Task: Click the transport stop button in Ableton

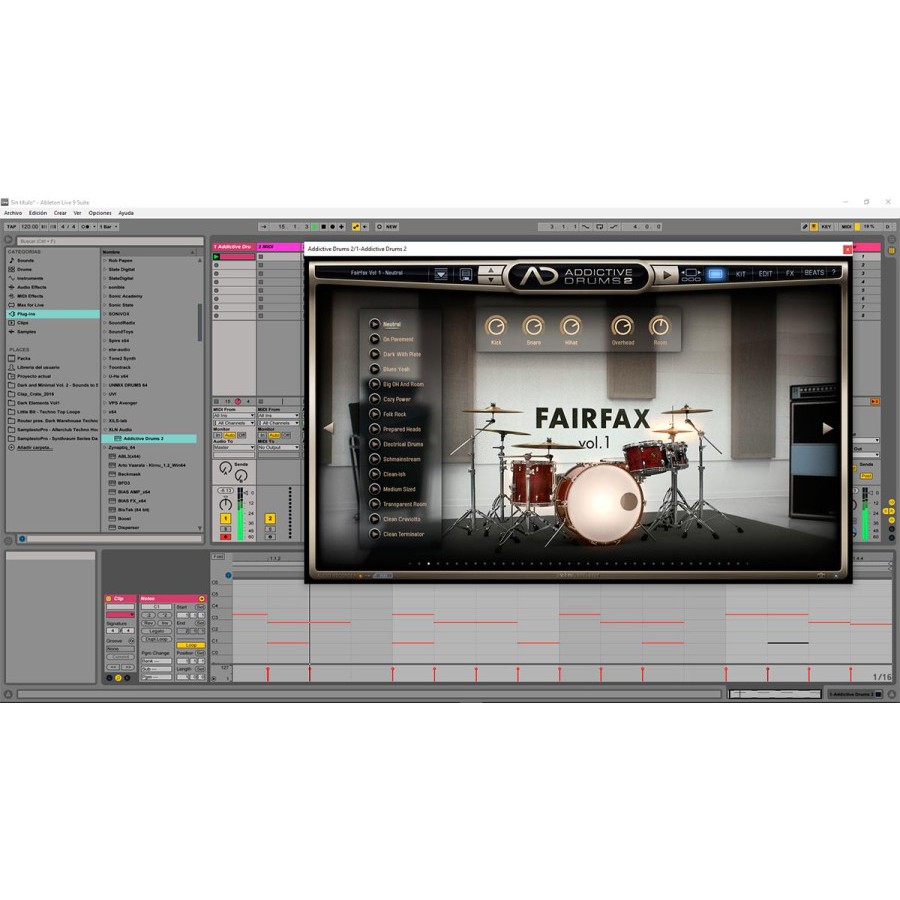Action: pos(324,227)
